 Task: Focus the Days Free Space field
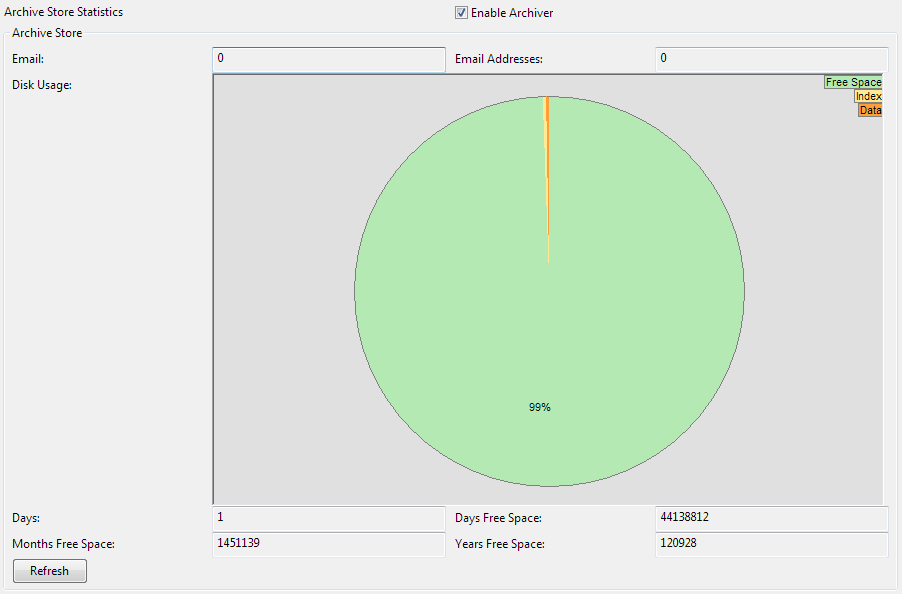coord(771,518)
